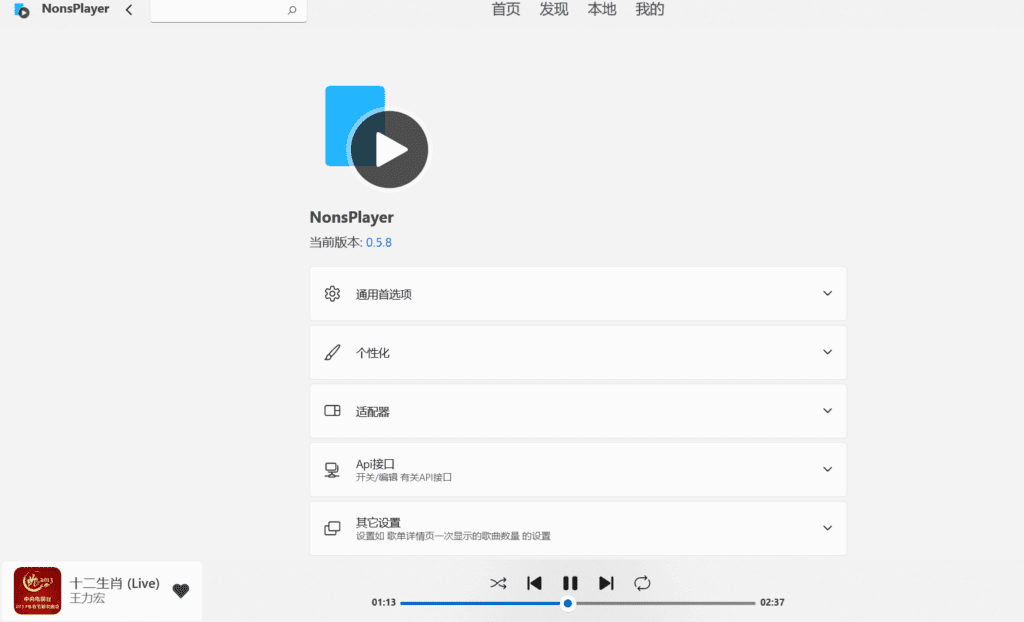The image size is (1024, 622).
Task: Open song title 十二生肖 (Live)
Action: [115, 583]
